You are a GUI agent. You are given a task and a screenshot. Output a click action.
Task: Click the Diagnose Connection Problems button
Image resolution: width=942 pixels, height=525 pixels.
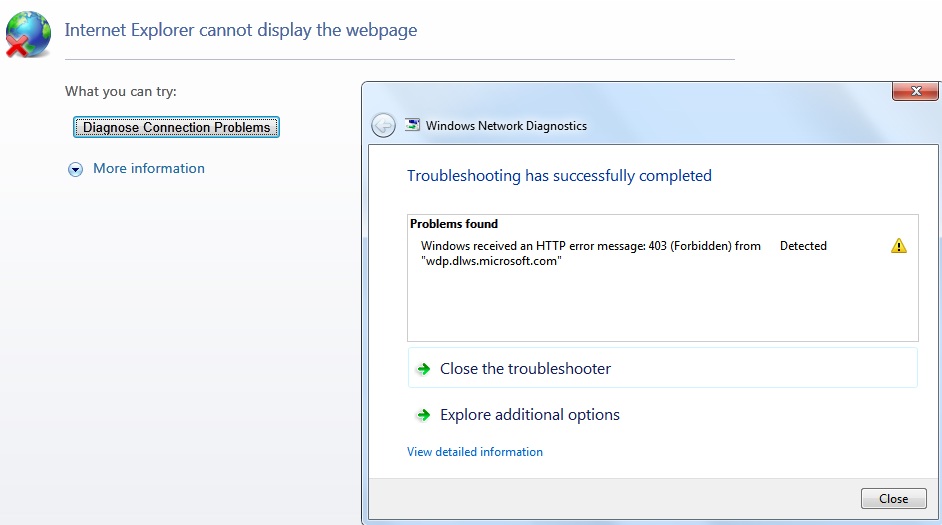(x=176, y=127)
